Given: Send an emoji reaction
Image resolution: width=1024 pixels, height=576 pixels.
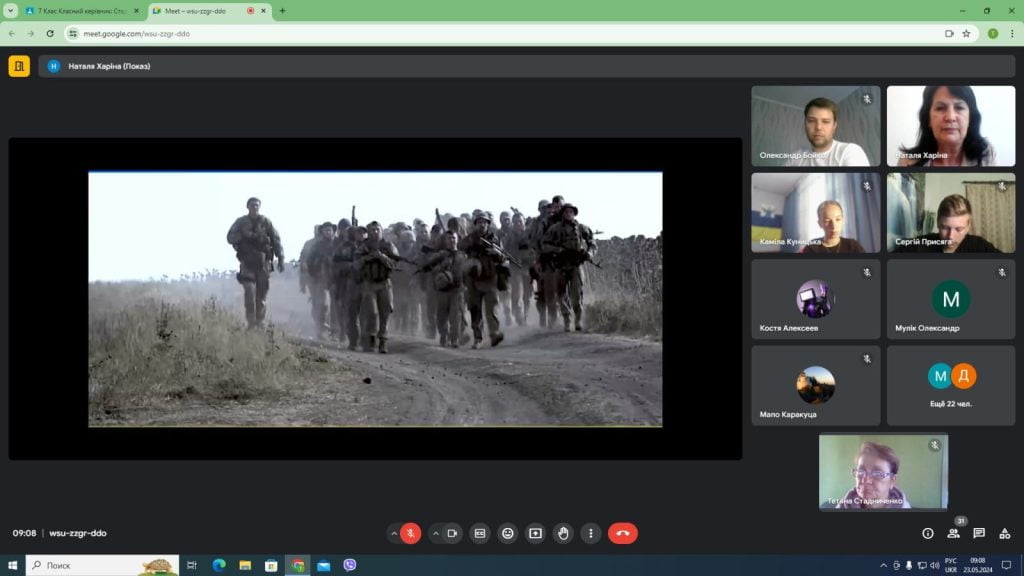Looking at the screenshot, I should click(x=507, y=534).
